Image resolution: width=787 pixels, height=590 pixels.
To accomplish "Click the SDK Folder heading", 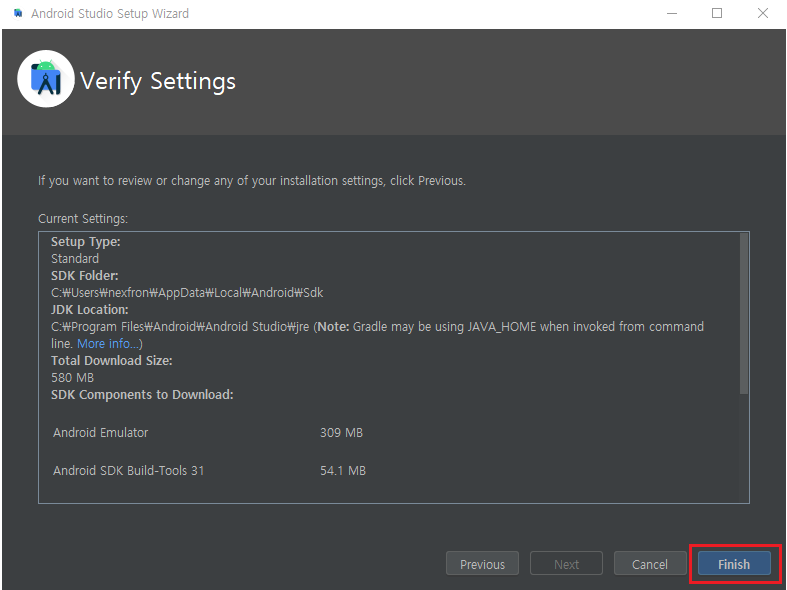I will tap(85, 275).
